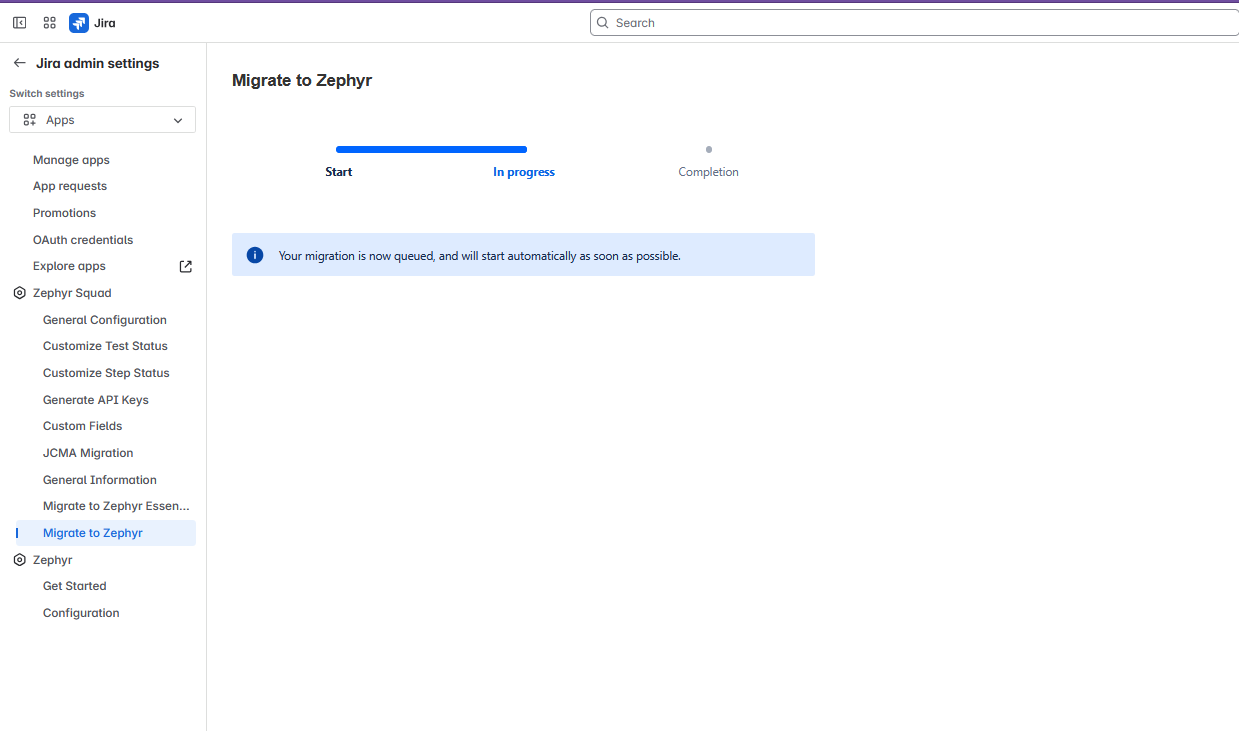
Task: Collapse the sidebar using the panel icon
Action: (19, 22)
